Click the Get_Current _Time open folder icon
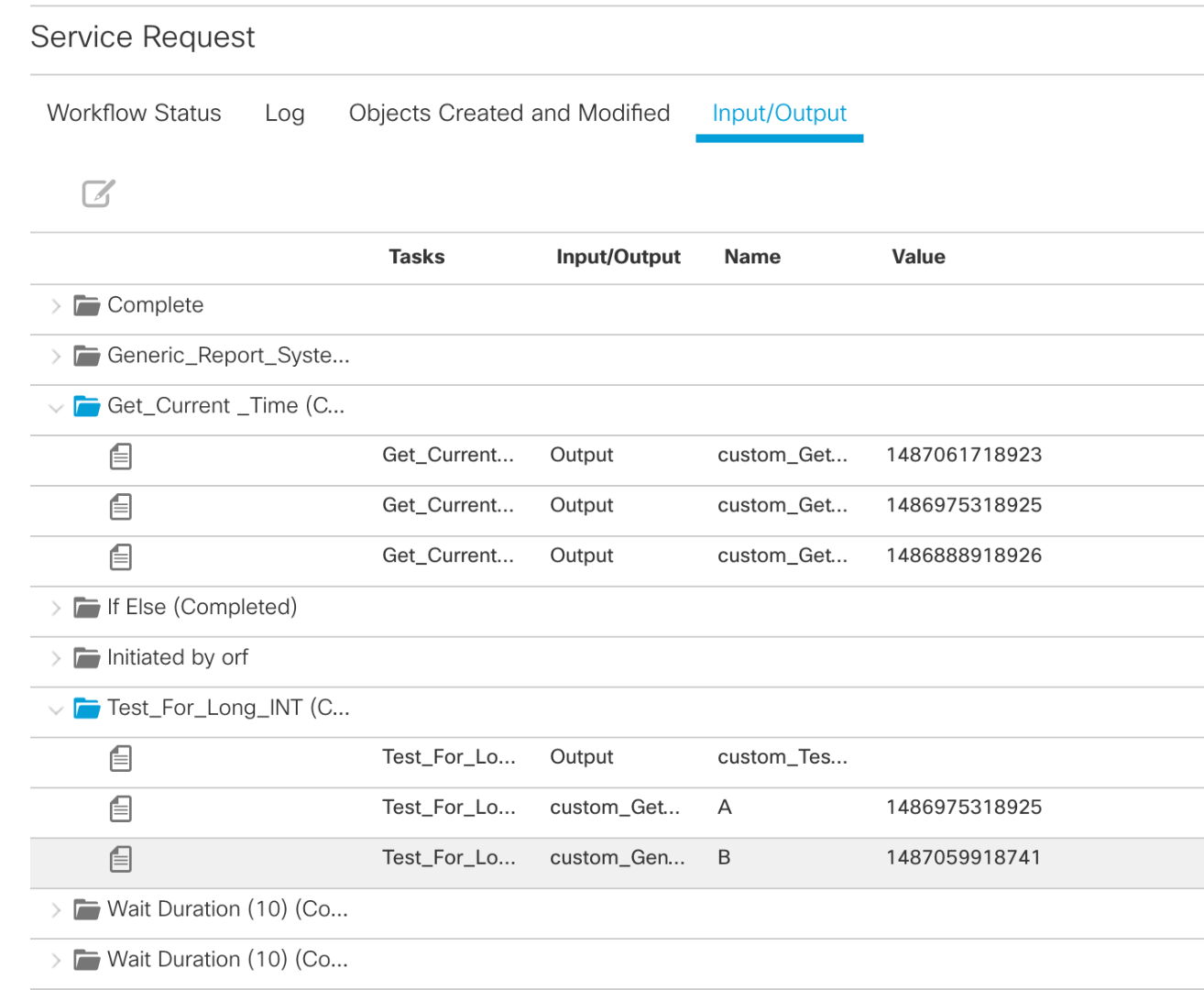Image resolution: width=1204 pixels, height=990 pixels. tap(87, 406)
